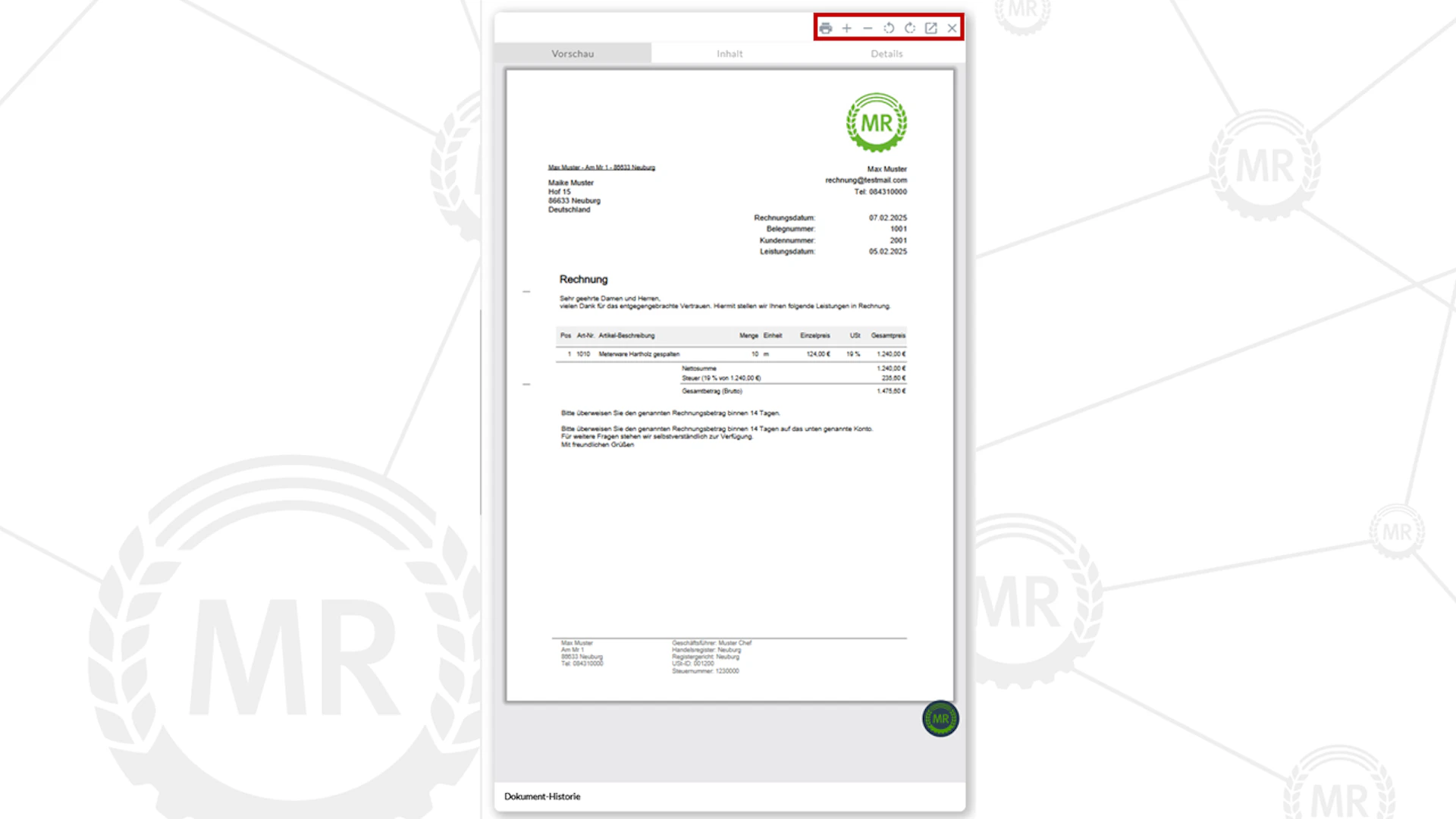Open the Inhalt tab
The width and height of the screenshot is (1456, 819).
[730, 53]
